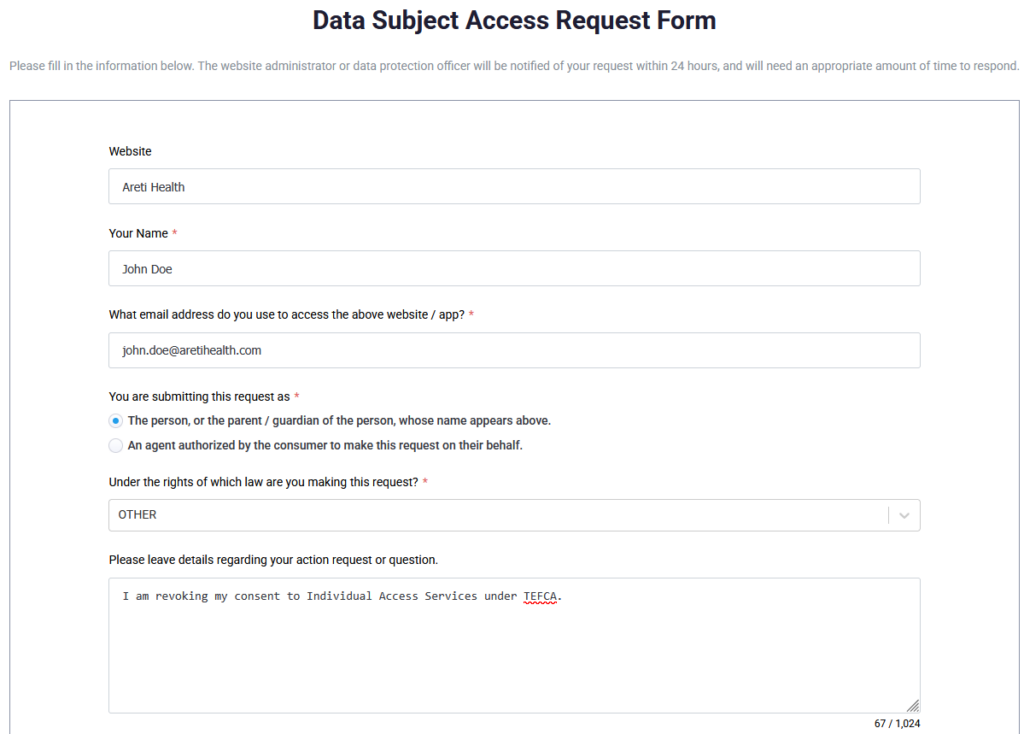Viewport: 1024px width, 734px height.
Task: Click the textarea resize grip handle
Action: pyautogui.click(x=913, y=705)
